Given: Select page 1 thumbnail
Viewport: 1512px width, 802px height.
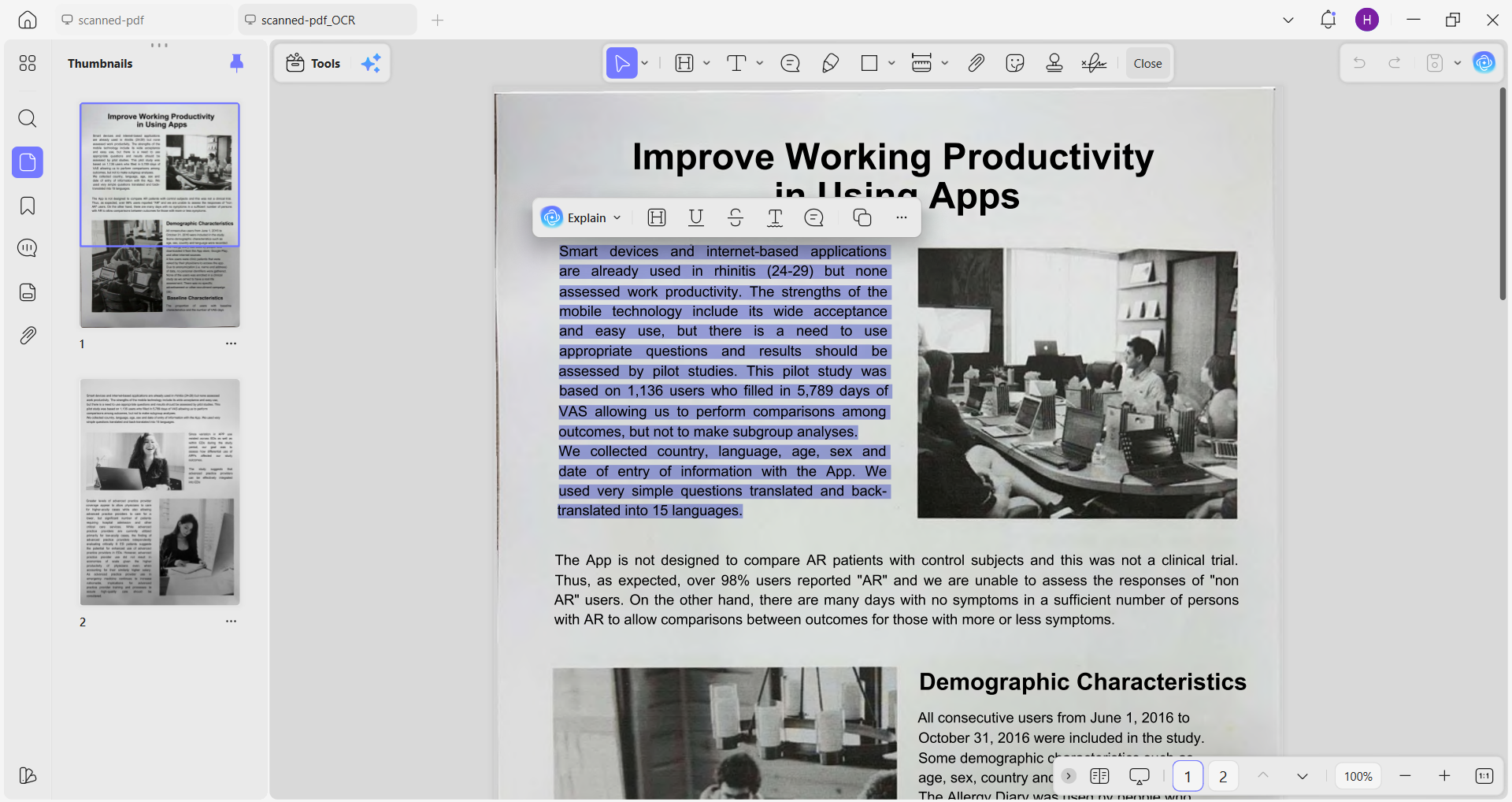Looking at the screenshot, I should point(160,215).
